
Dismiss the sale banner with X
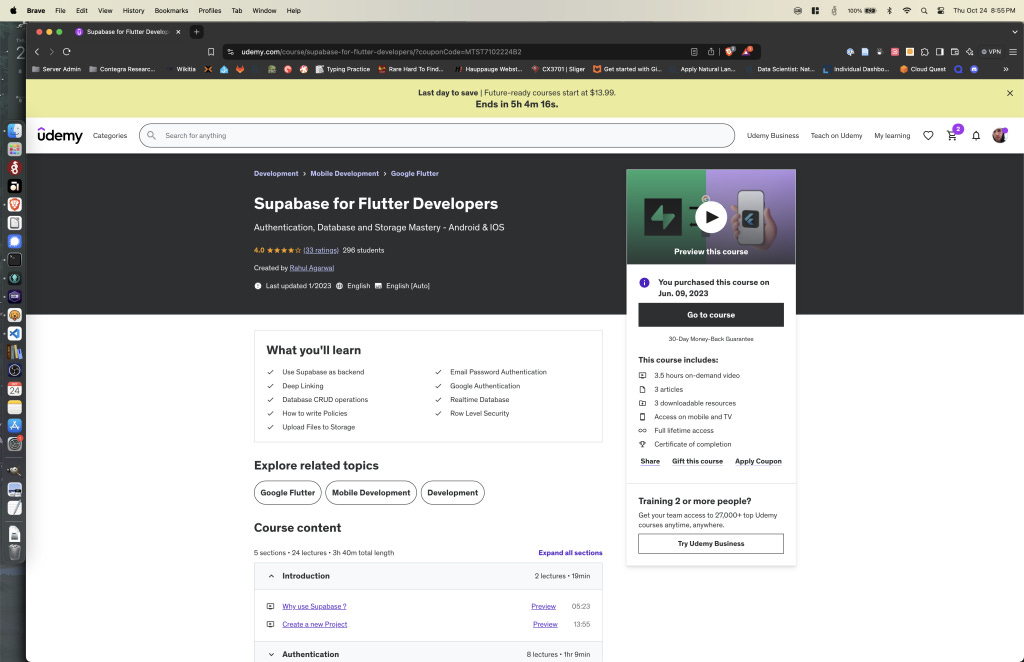[1010, 93]
